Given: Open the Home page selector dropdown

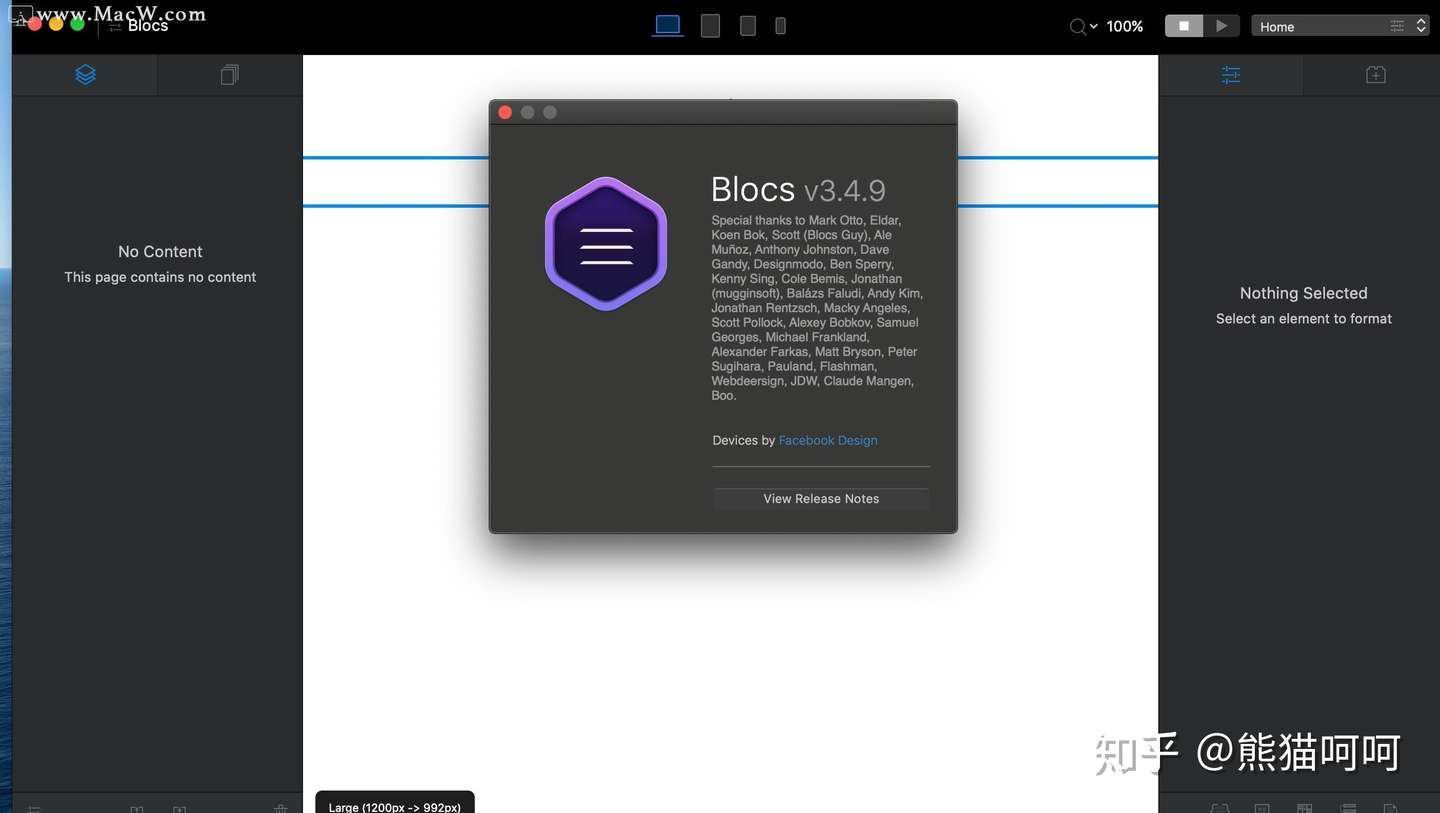Looking at the screenshot, I should pyautogui.click(x=1340, y=27).
